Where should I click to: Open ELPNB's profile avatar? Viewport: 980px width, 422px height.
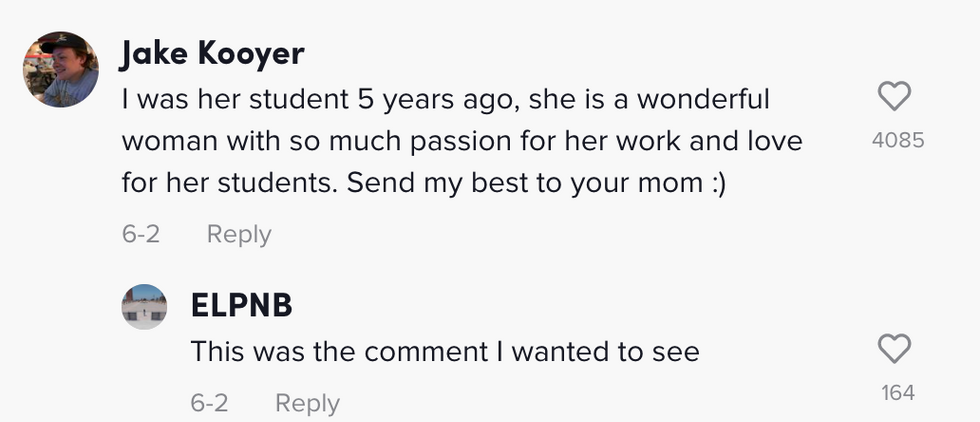[x=144, y=306]
